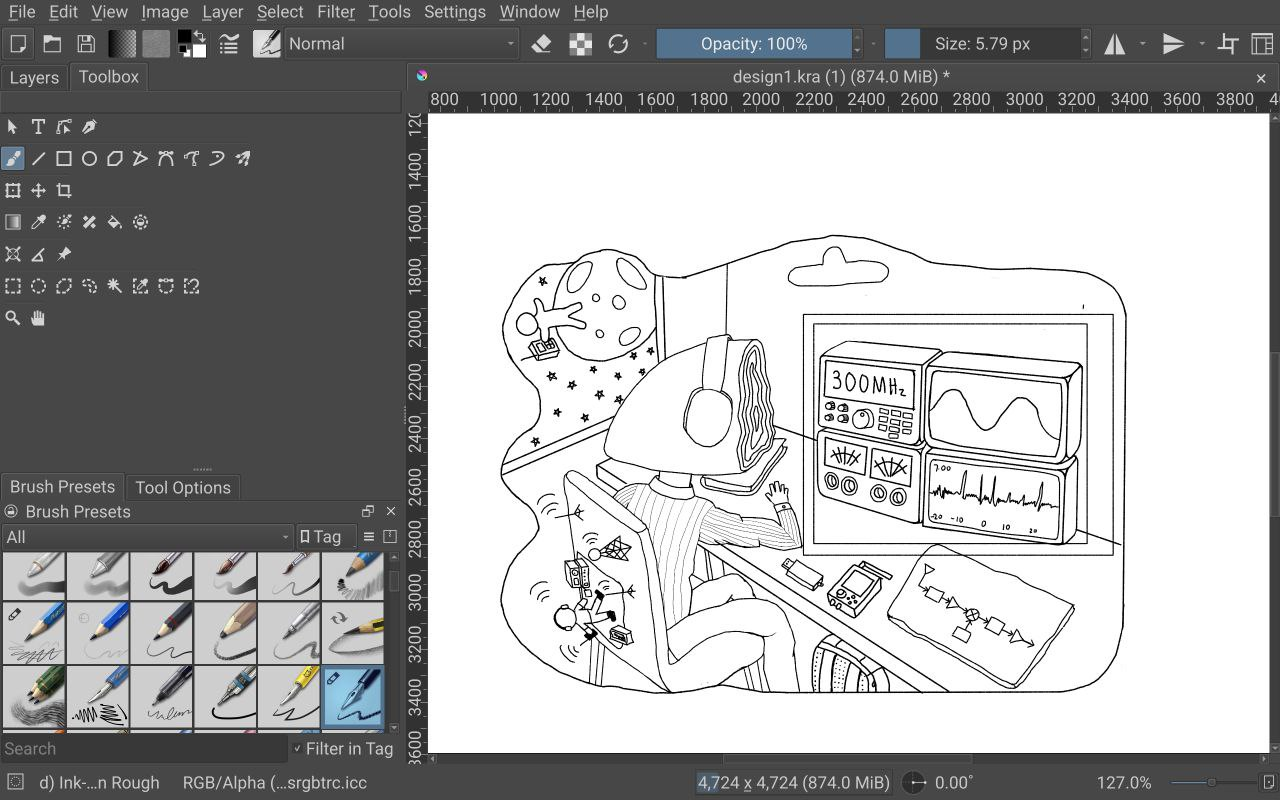This screenshot has height=800, width=1280.
Task: Choose the Line tool
Action: (x=38, y=158)
